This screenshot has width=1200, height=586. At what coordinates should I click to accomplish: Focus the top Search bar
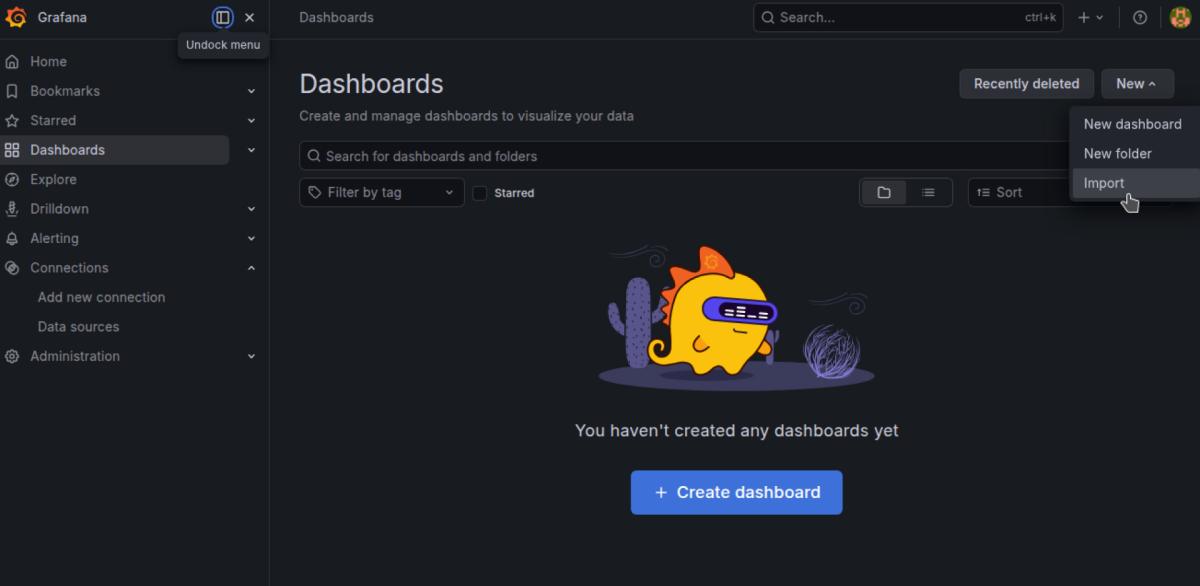click(909, 17)
